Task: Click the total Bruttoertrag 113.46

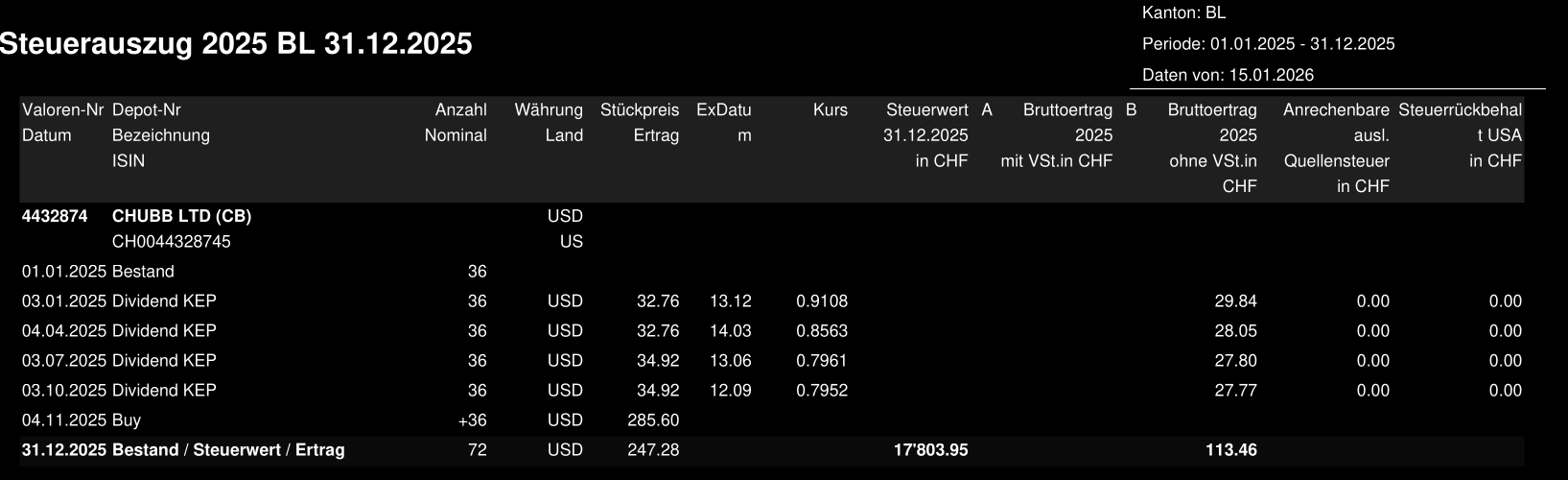Action: click(x=1230, y=450)
